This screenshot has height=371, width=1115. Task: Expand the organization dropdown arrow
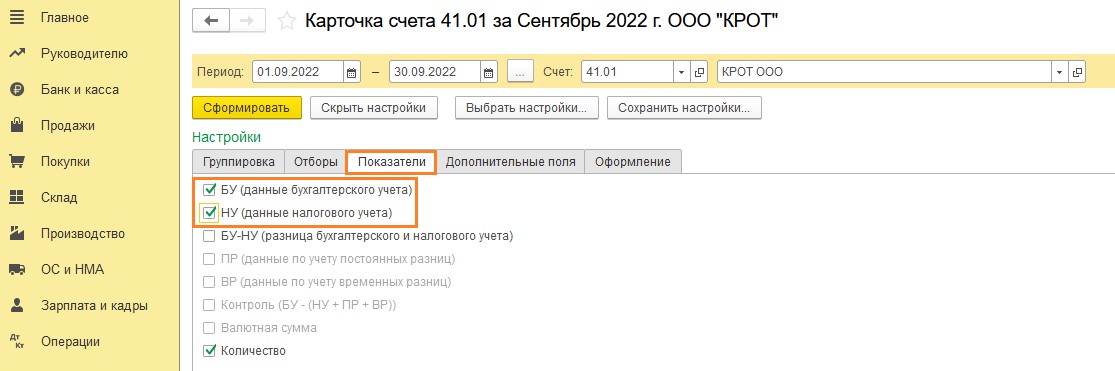1060,72
